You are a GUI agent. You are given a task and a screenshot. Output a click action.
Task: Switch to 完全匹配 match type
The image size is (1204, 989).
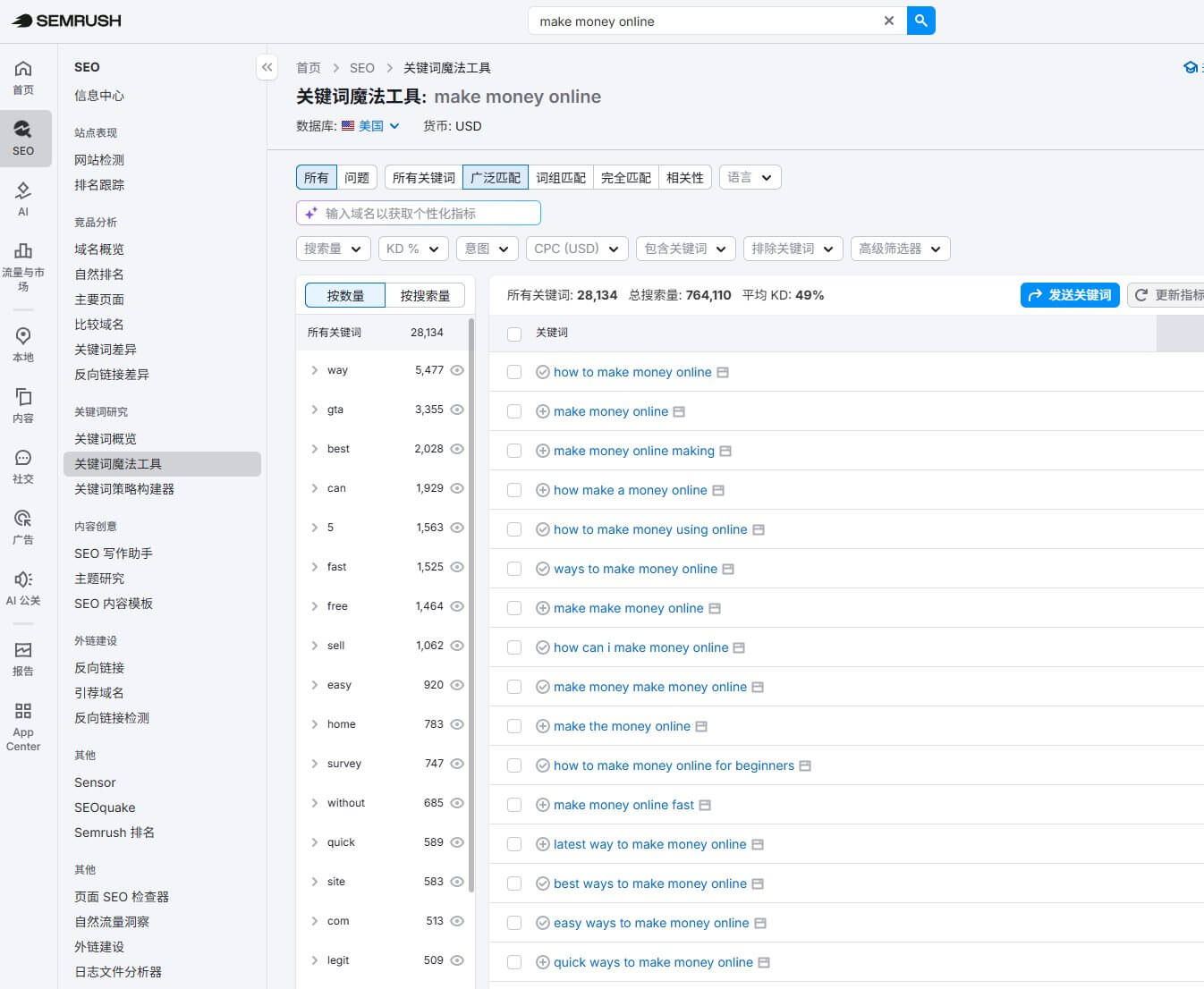tap(625, 177)
